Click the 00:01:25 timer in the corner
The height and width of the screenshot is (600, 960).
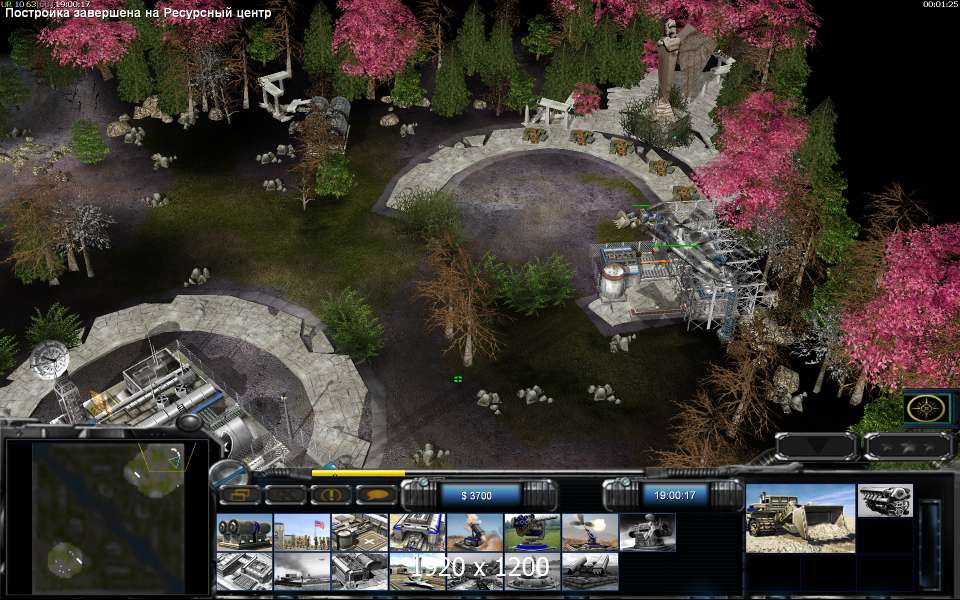(x=940, y=4)
